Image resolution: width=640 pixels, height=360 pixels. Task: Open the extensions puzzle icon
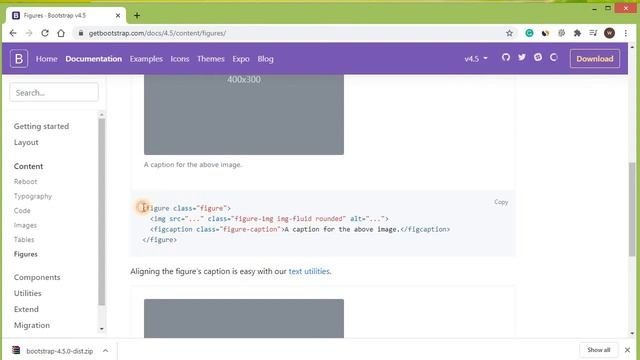click(x=577, y=33)
